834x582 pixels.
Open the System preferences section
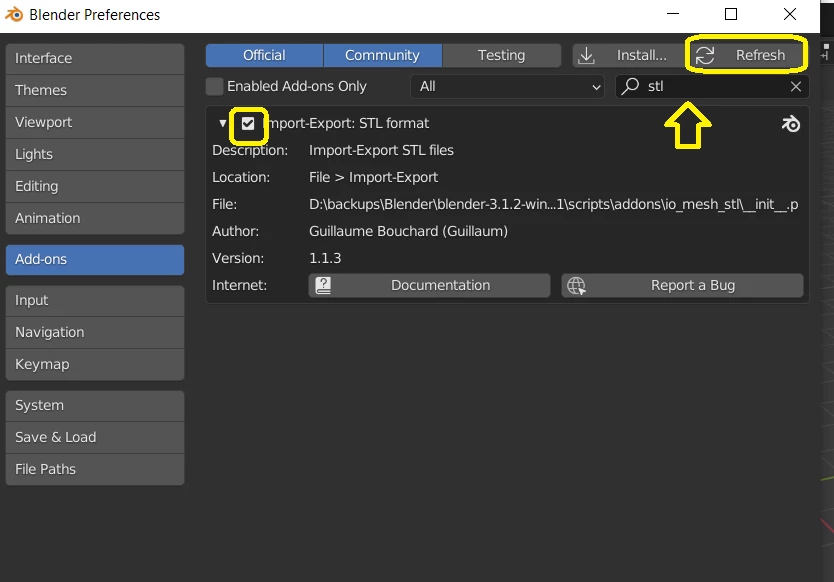(x=95, y=405)
